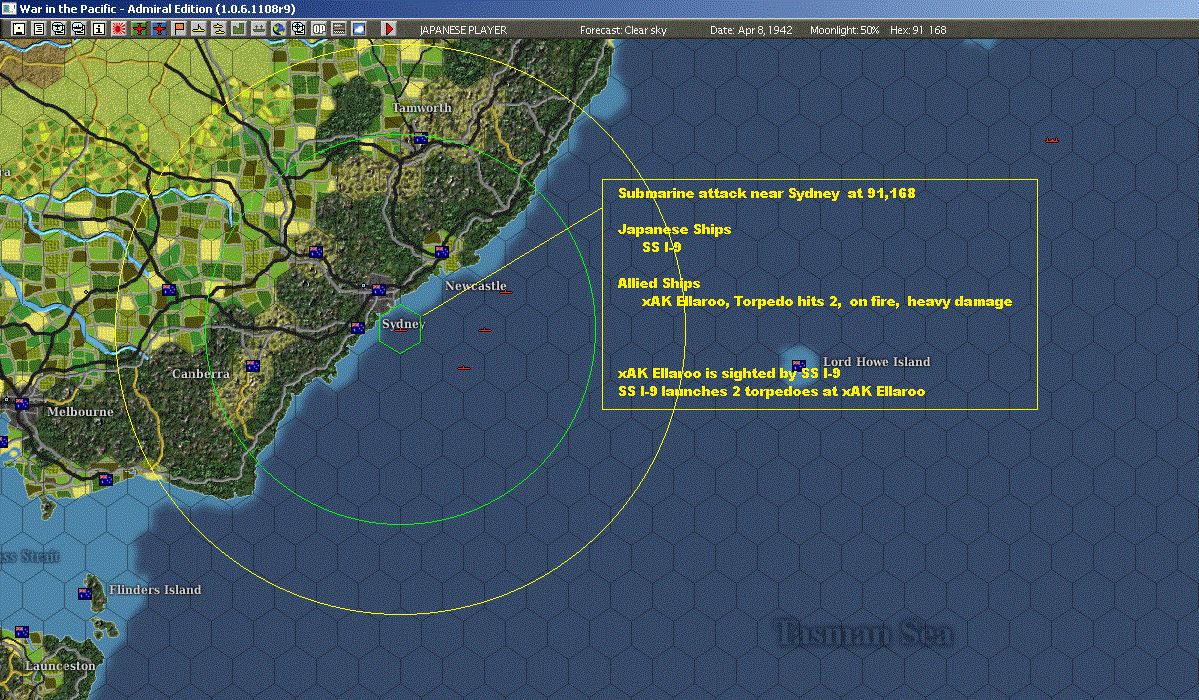This screenshot has width=1199, height=700.
Task: Click 'xAK Ellaroo is sighted by SS I-9' line
Action: (729, 373)
